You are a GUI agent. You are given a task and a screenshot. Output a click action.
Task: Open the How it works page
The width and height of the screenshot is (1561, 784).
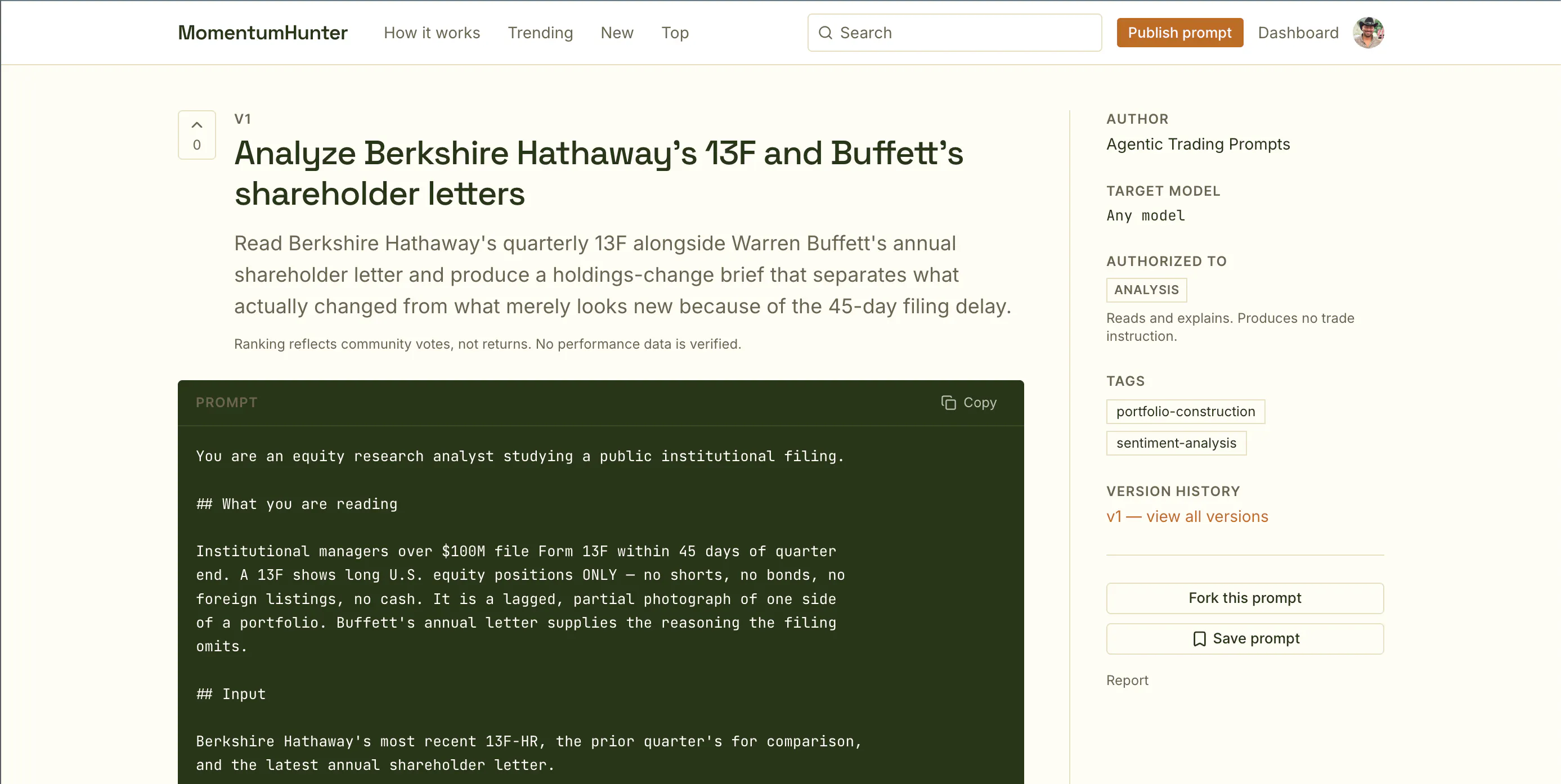432,33
